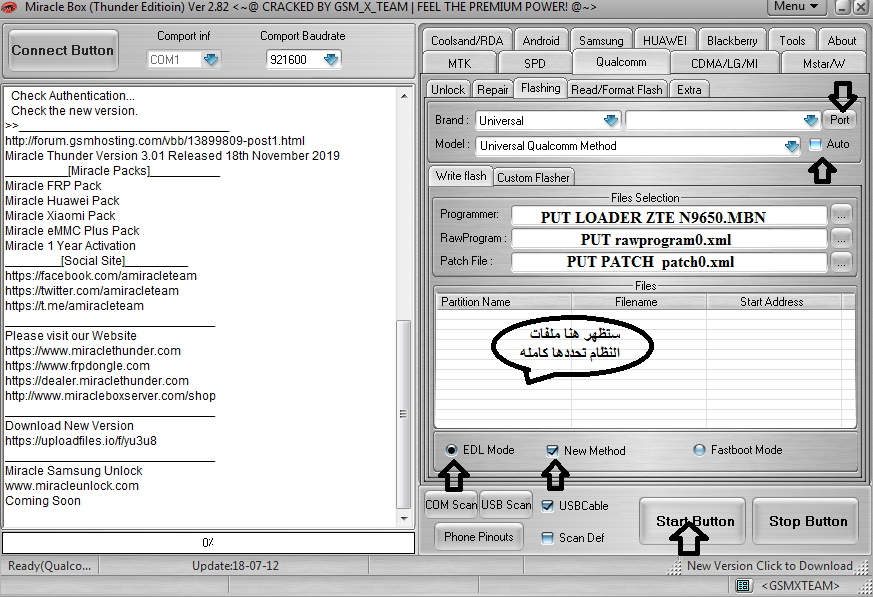
Task: Click the Filename column header
Action: 639,302
